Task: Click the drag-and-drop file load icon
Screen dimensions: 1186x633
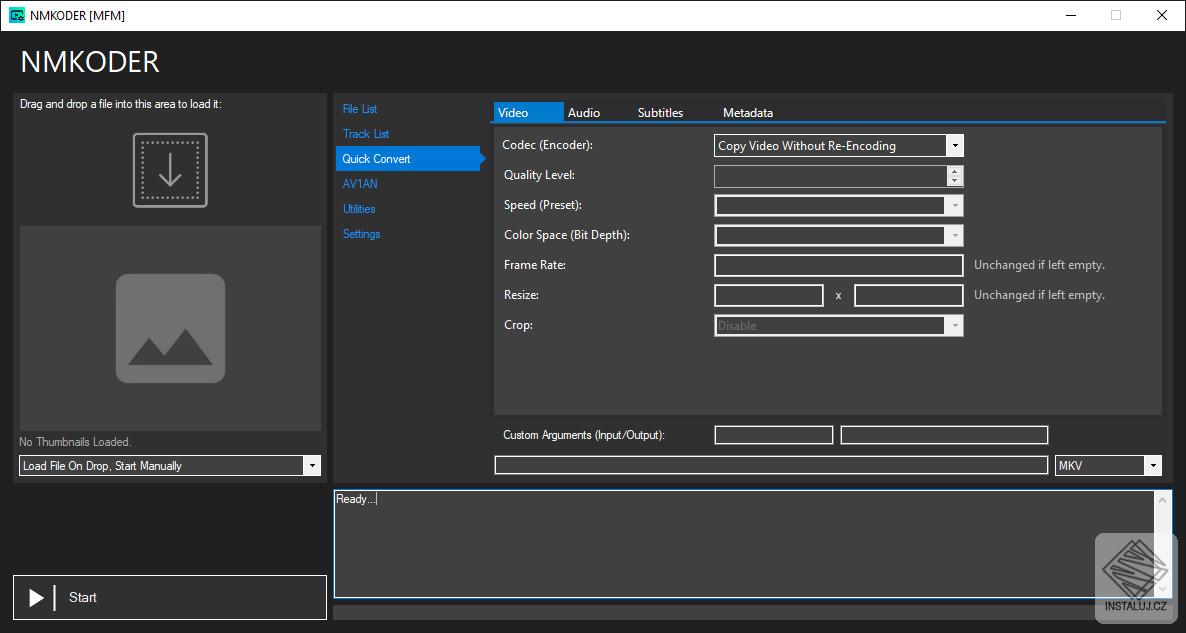Action: pos(170,170)
